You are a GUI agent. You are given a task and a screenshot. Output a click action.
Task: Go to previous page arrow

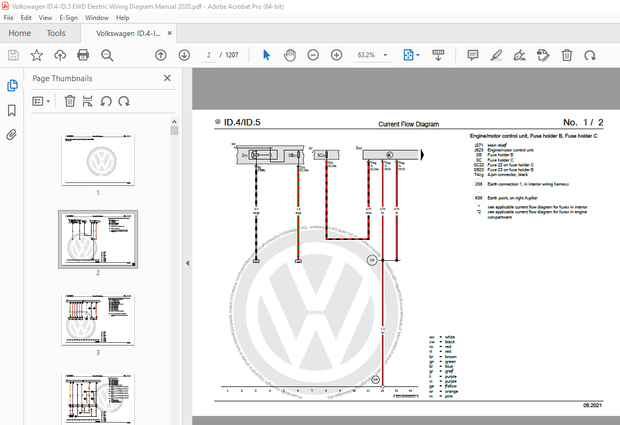161,55
